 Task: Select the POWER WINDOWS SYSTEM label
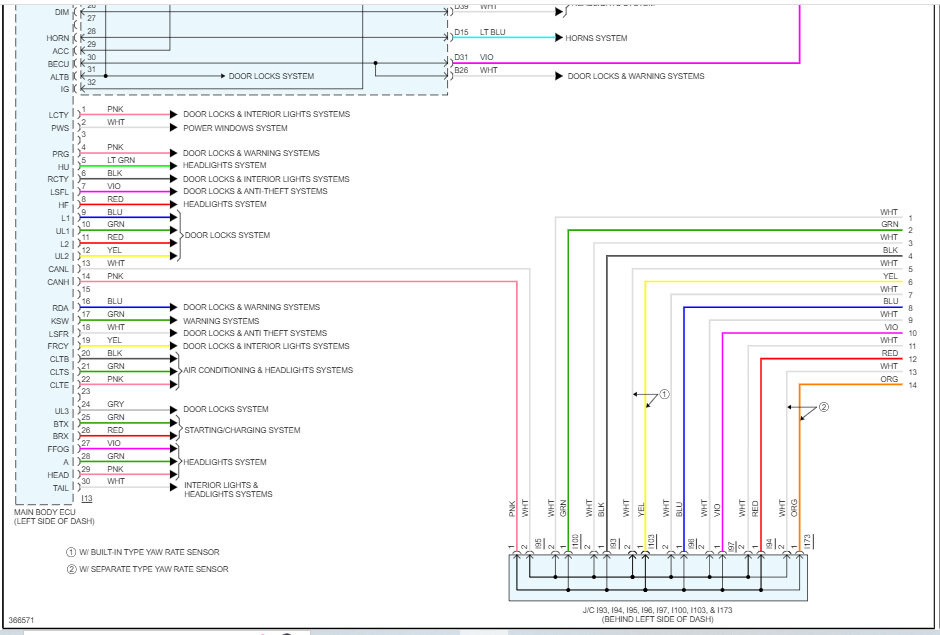pos(235,128)
